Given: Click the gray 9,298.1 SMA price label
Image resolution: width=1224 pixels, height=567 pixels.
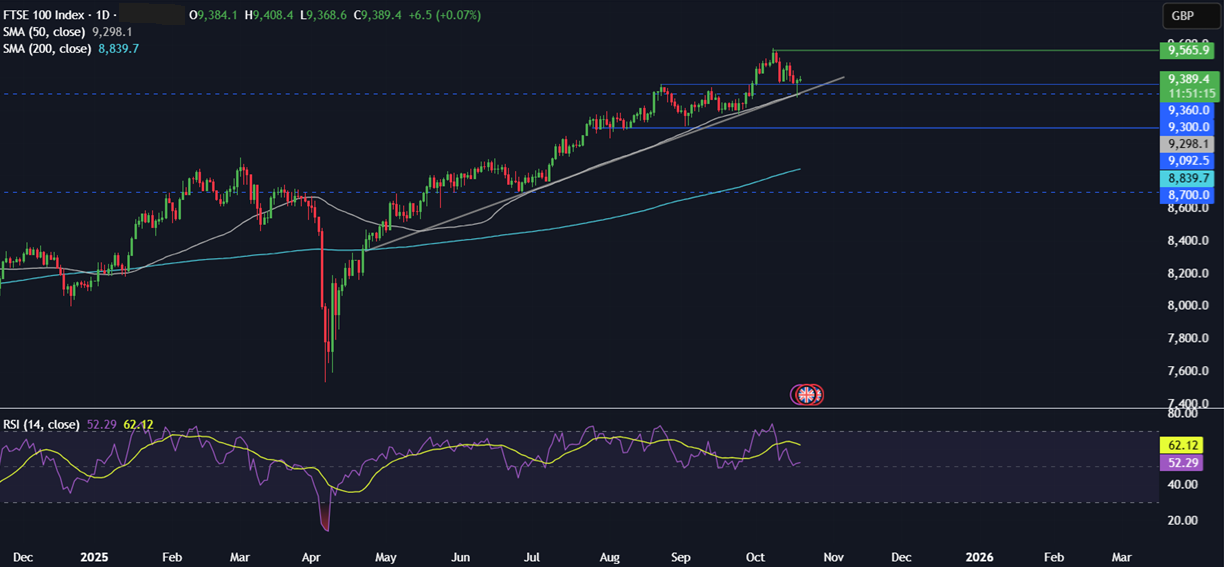Looking at the screenshot, I should click(1187, 144).
